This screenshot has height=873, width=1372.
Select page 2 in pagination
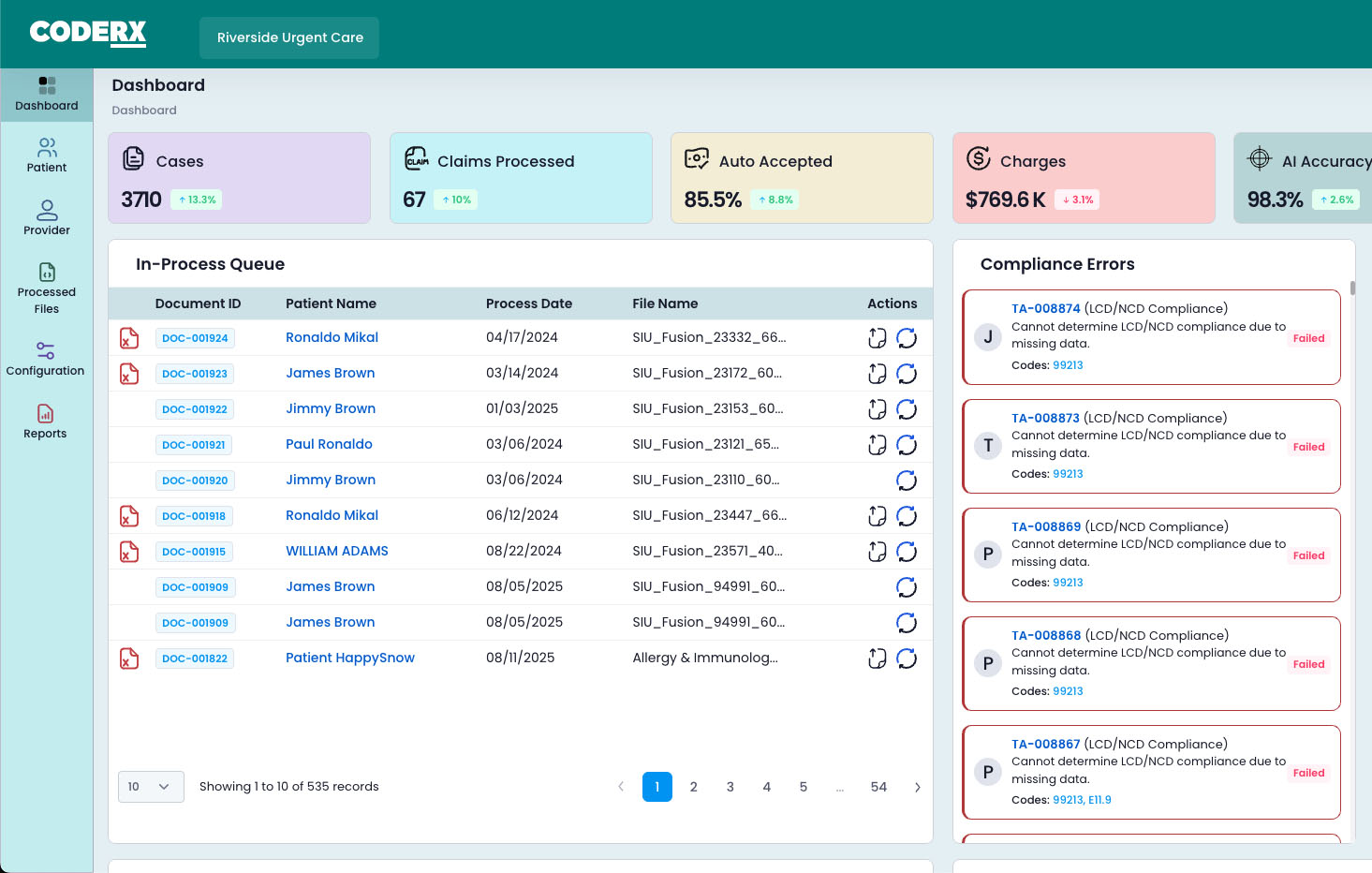pos(694,787)
